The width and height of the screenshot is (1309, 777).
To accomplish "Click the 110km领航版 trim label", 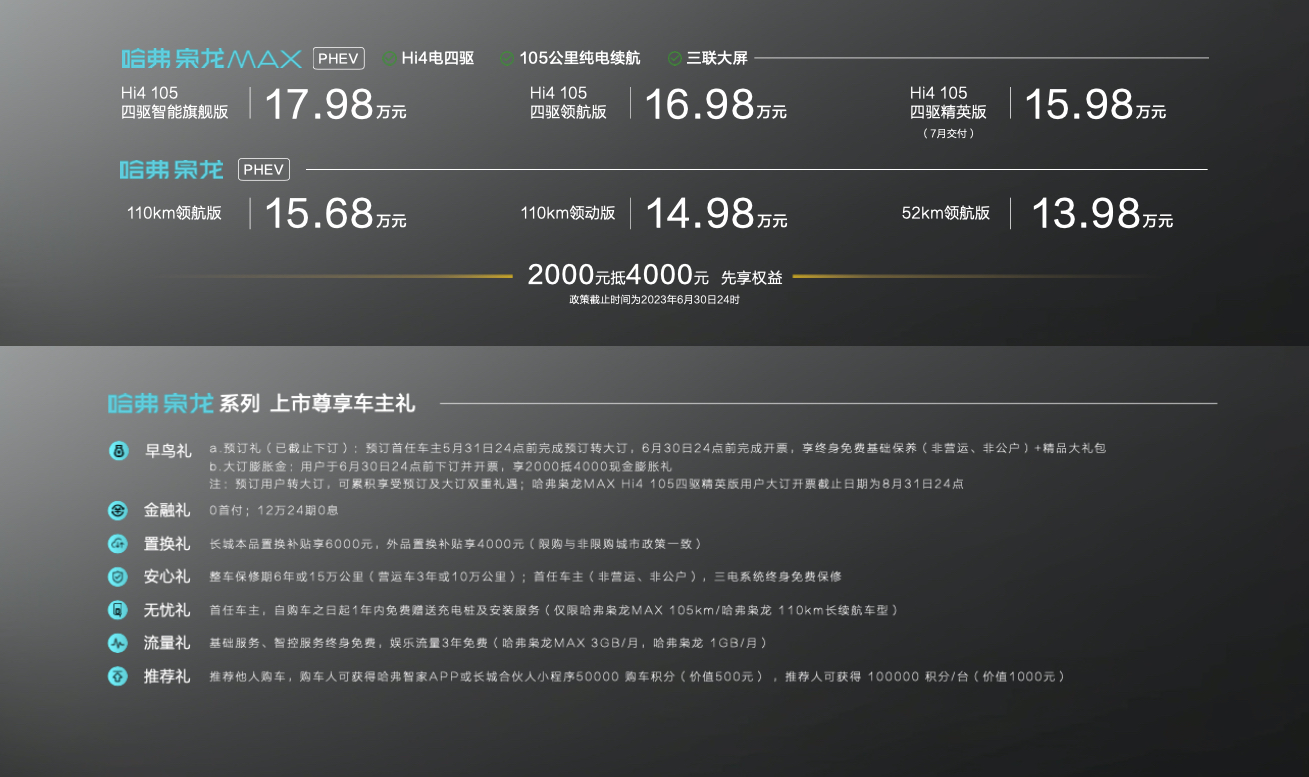I will [174, 213].
